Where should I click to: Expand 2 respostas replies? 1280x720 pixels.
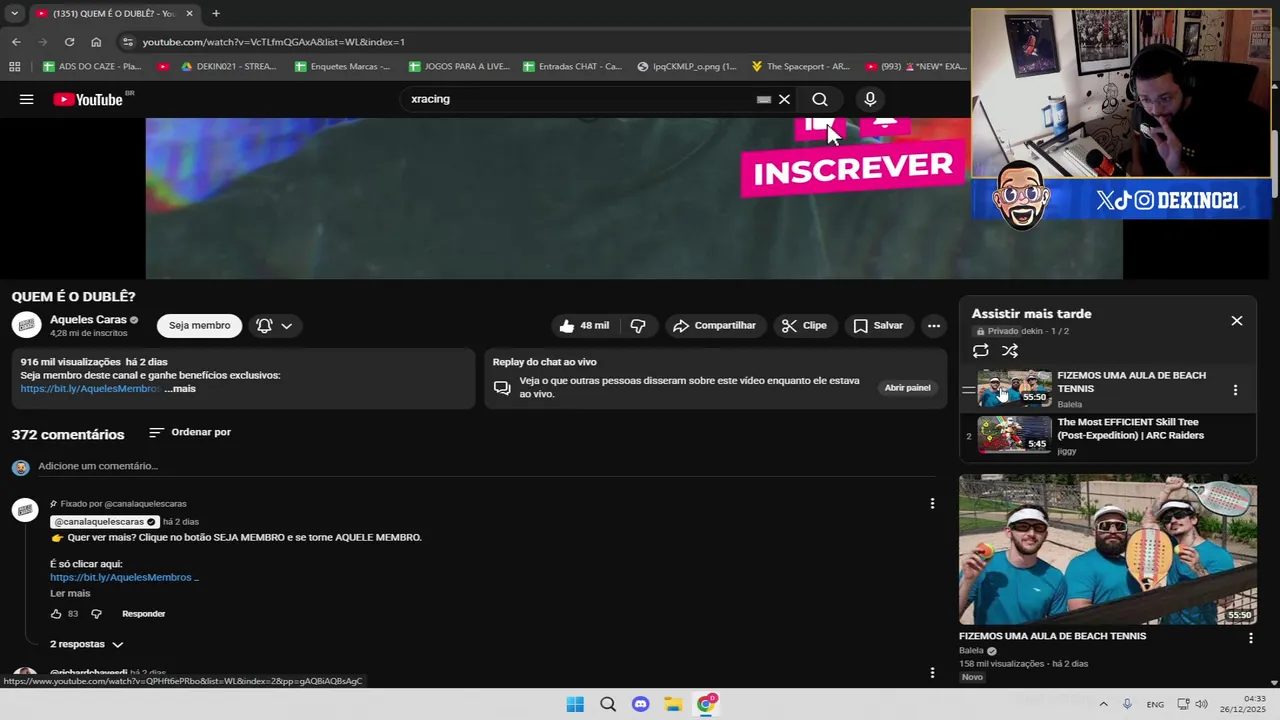87,644
